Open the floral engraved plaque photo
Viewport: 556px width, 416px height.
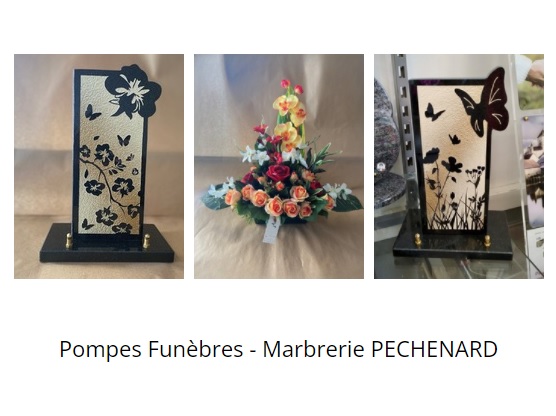99,166
